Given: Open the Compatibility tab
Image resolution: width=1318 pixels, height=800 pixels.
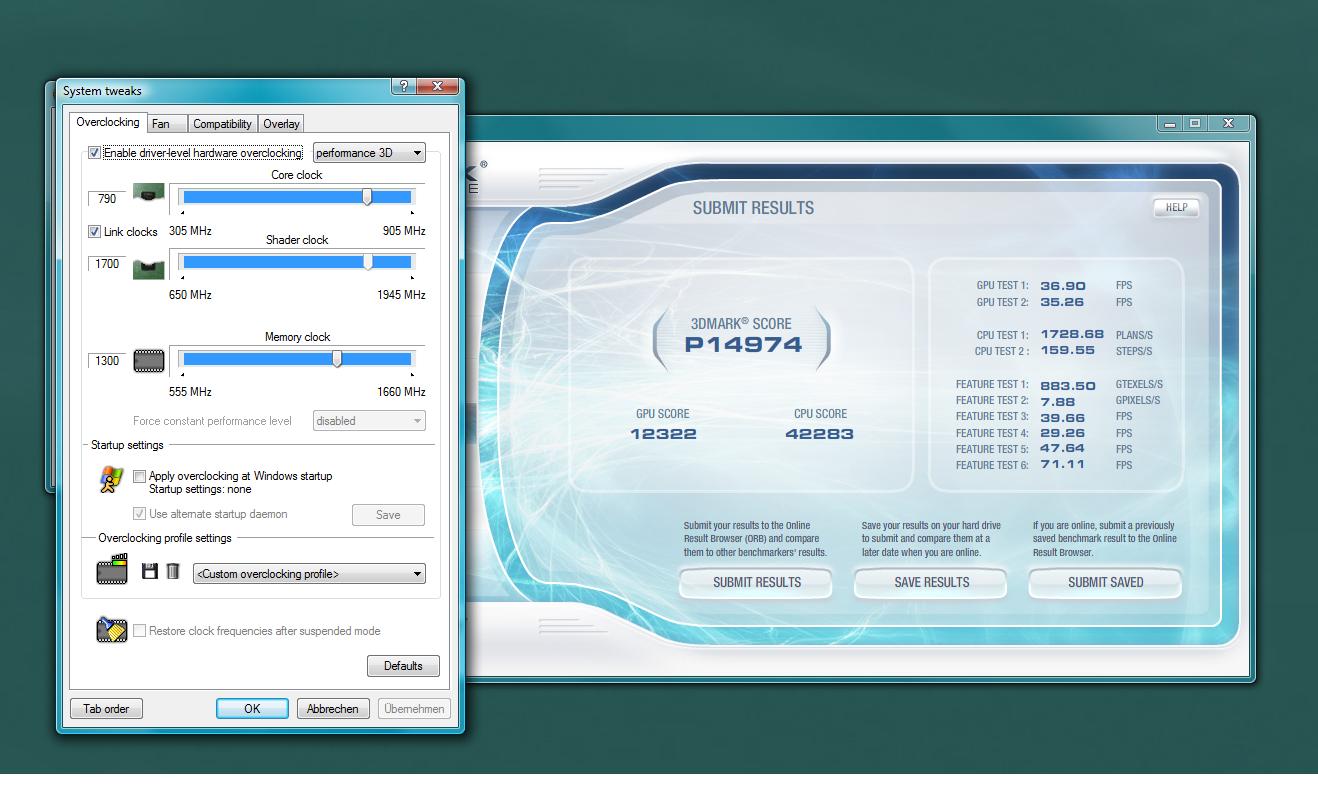Looking at the screenshot, I should [222, 124].
